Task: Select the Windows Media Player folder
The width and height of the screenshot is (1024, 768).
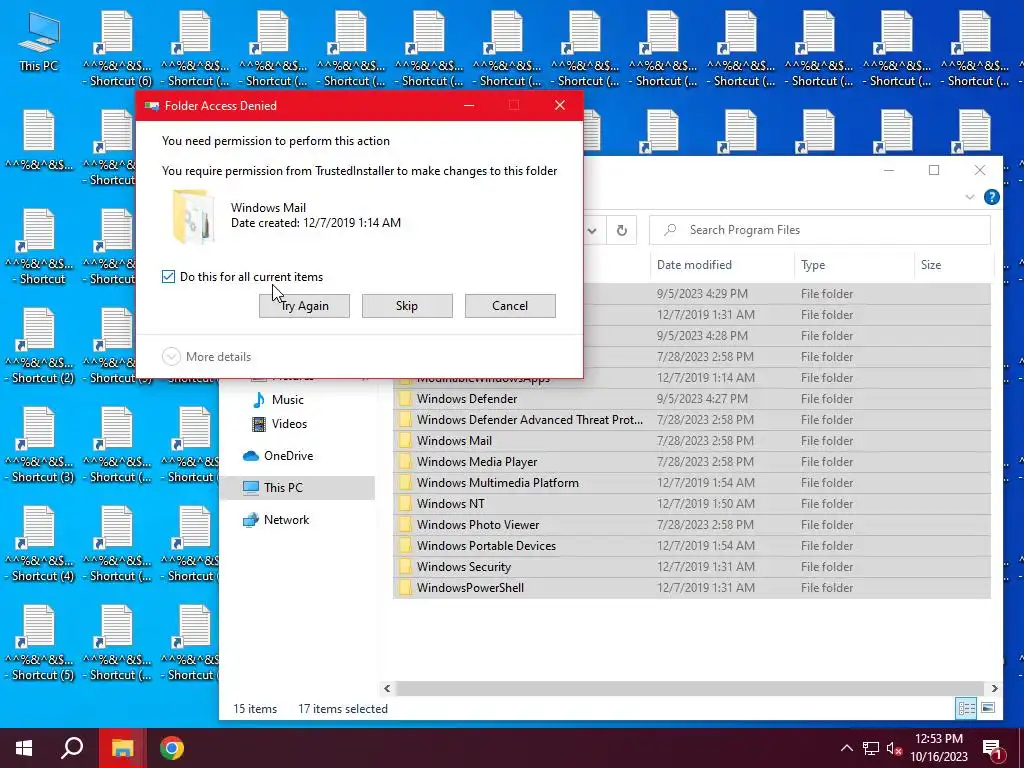Action: (x=692, y=462)
